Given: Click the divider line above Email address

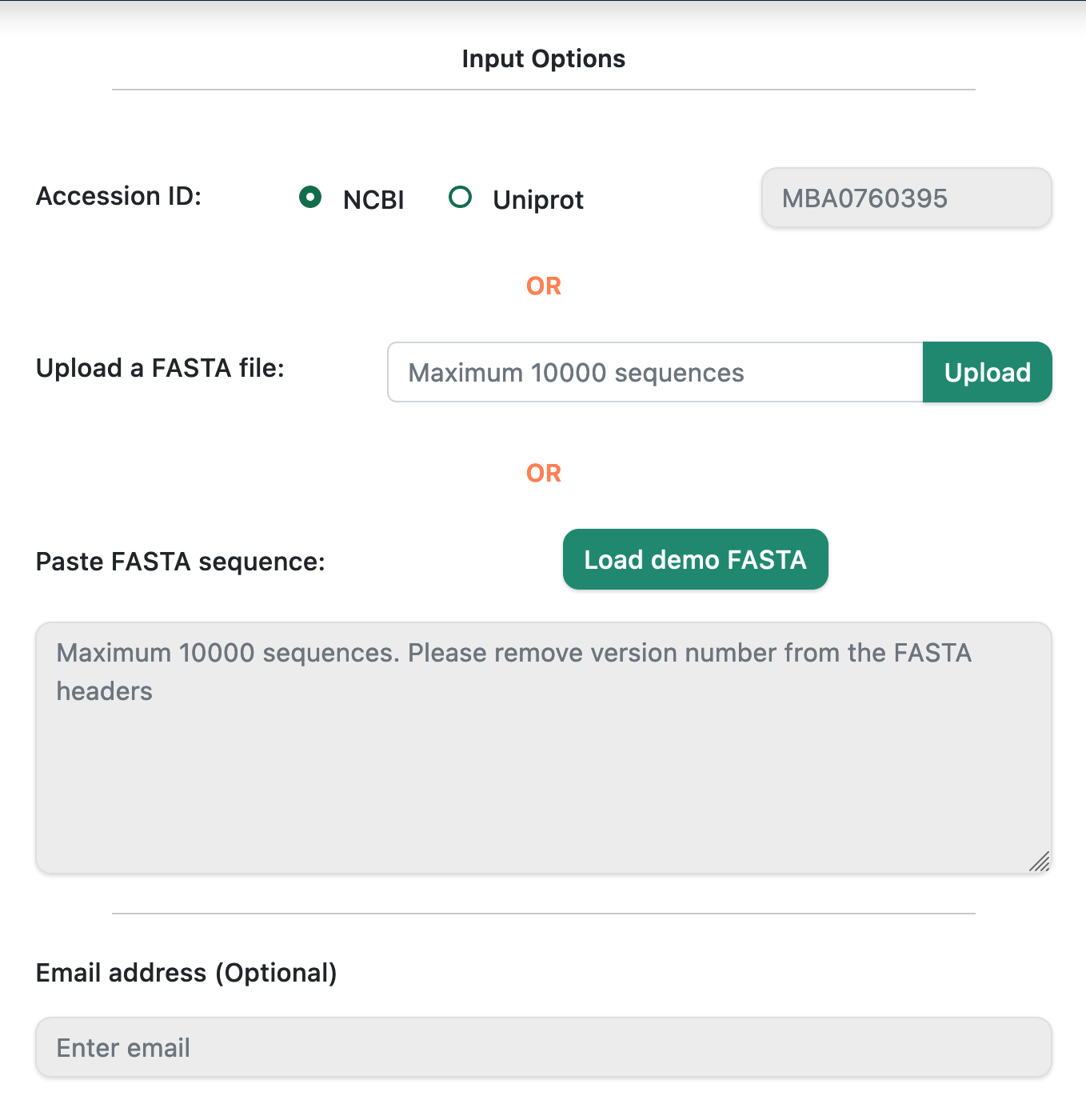Looking at the screenshot, I should coord(543,914).
